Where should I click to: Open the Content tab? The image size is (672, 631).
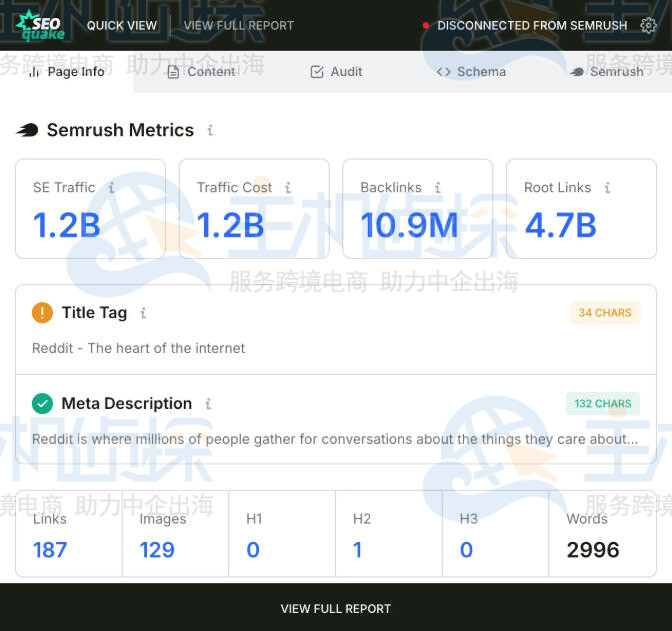[x=201, y=72]
